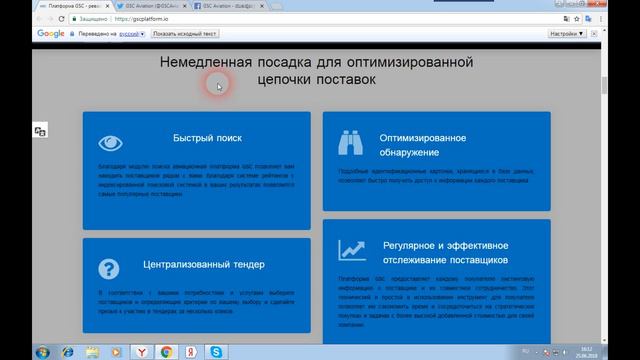Click the binoculars icon beside Оптимизированное обнаружение
Image resolution: width=640 pixels, height=360 pixels.
[350, 142]
